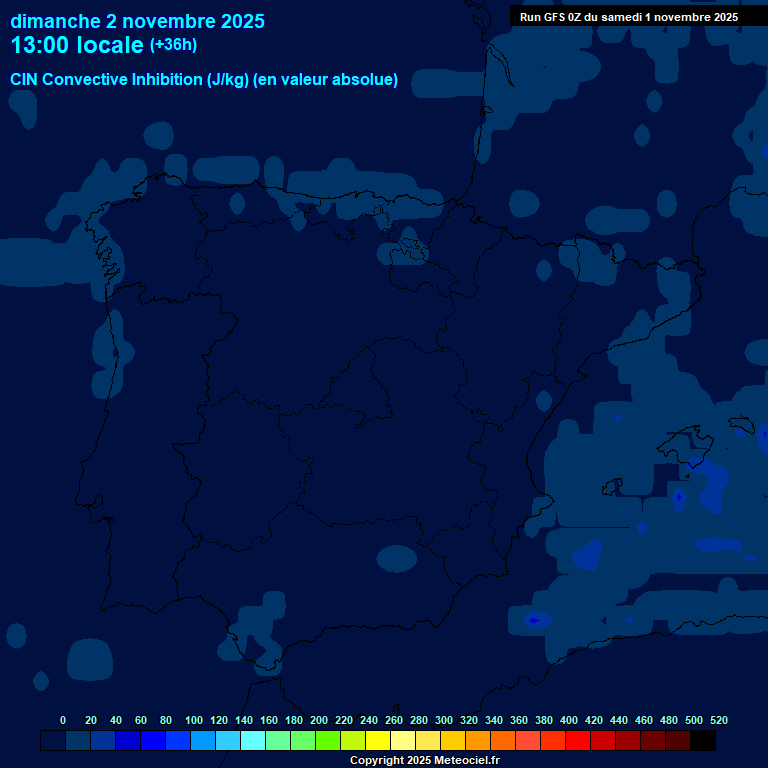Click the legend value "180"
The width and height of the screenshot is (768, 768).
[294, 720]
